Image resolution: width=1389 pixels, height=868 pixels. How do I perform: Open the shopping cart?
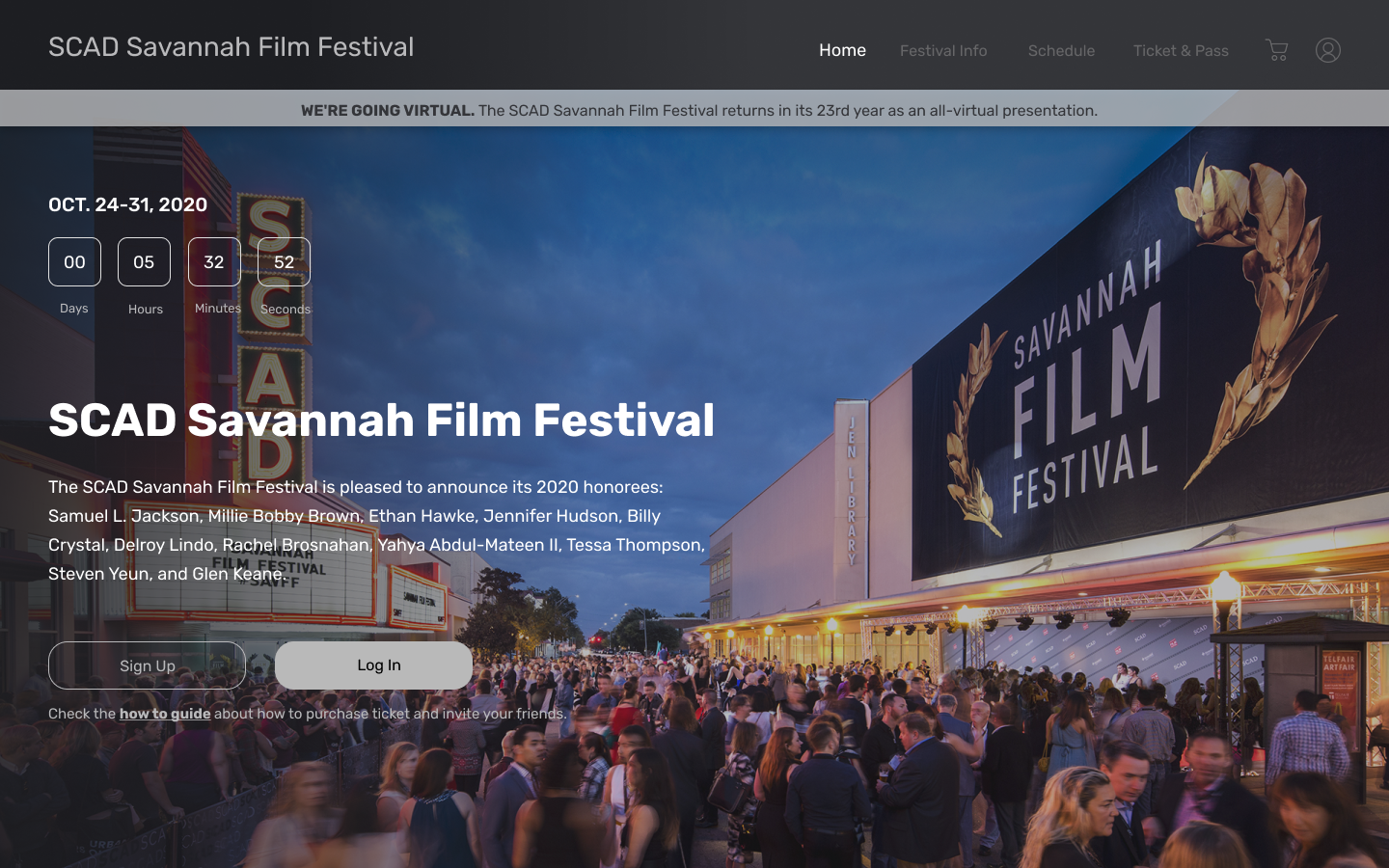point(1276,50)
